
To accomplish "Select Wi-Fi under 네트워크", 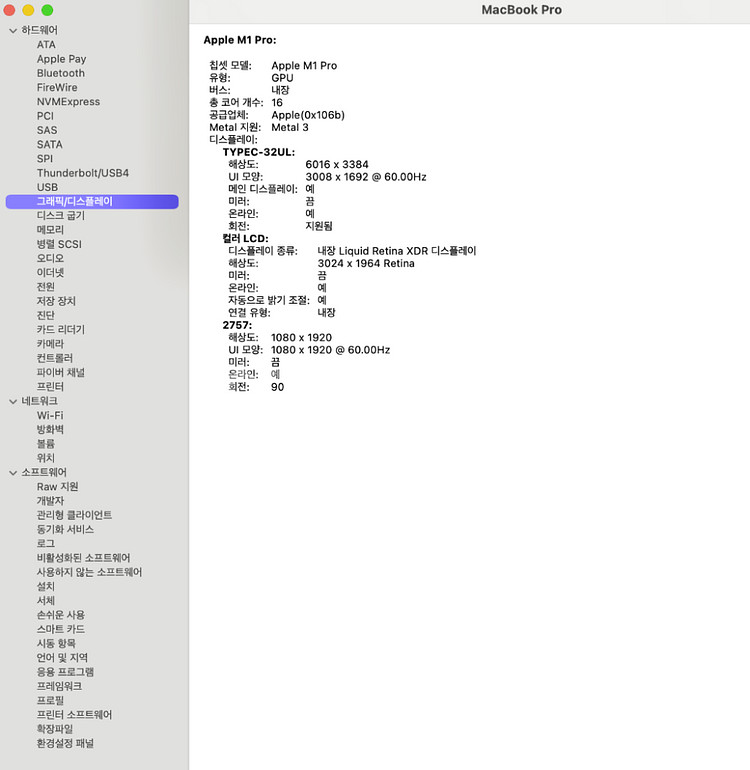I will point(50,415).
